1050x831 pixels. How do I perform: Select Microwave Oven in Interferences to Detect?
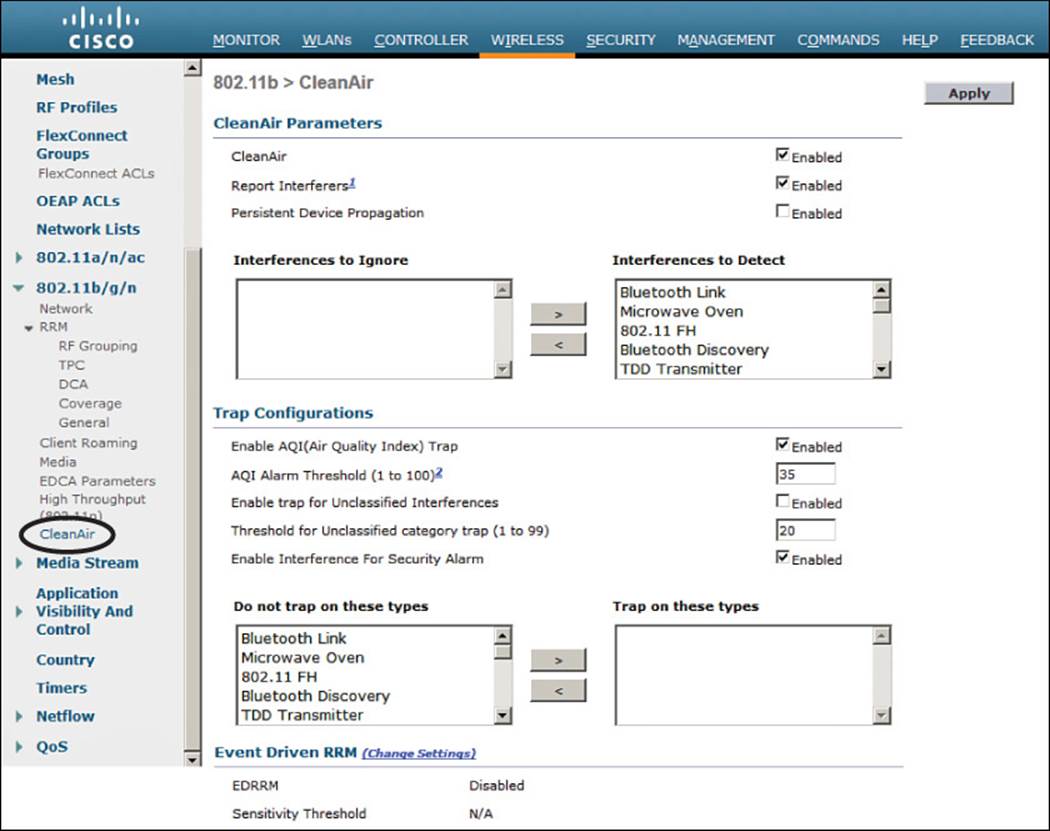tap(681, 311)
